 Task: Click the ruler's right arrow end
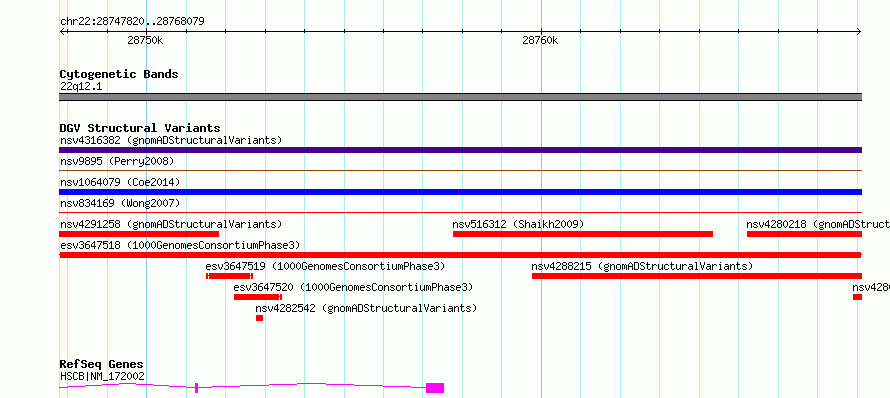[859, 32]
